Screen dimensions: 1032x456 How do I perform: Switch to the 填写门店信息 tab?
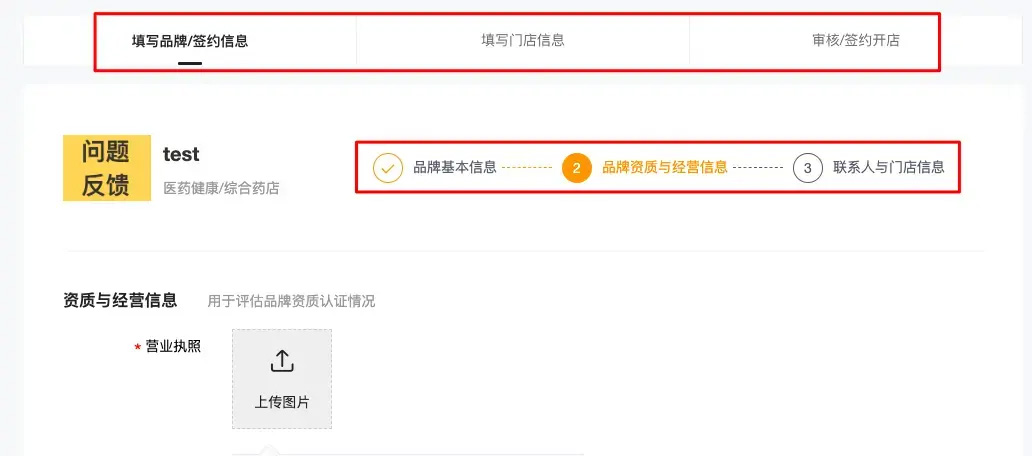click(x=523, y=40)
